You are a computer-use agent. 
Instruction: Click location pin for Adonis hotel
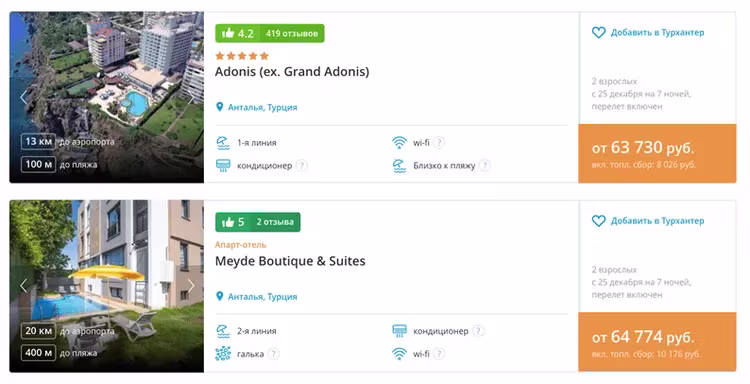pos(220,107)
